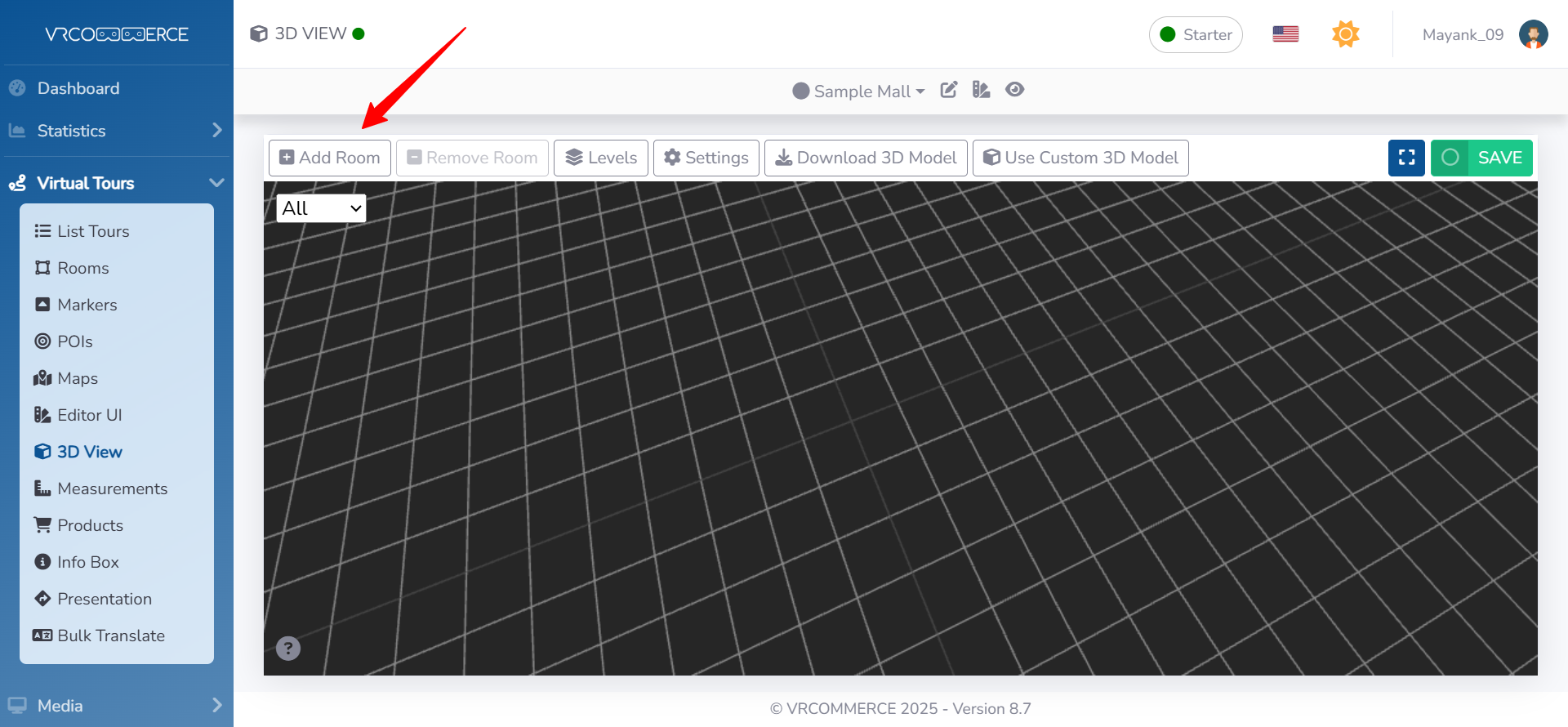Open Markers in the sidebar
The height and width of the screenshot is (727, 1568).
(87, 305)
